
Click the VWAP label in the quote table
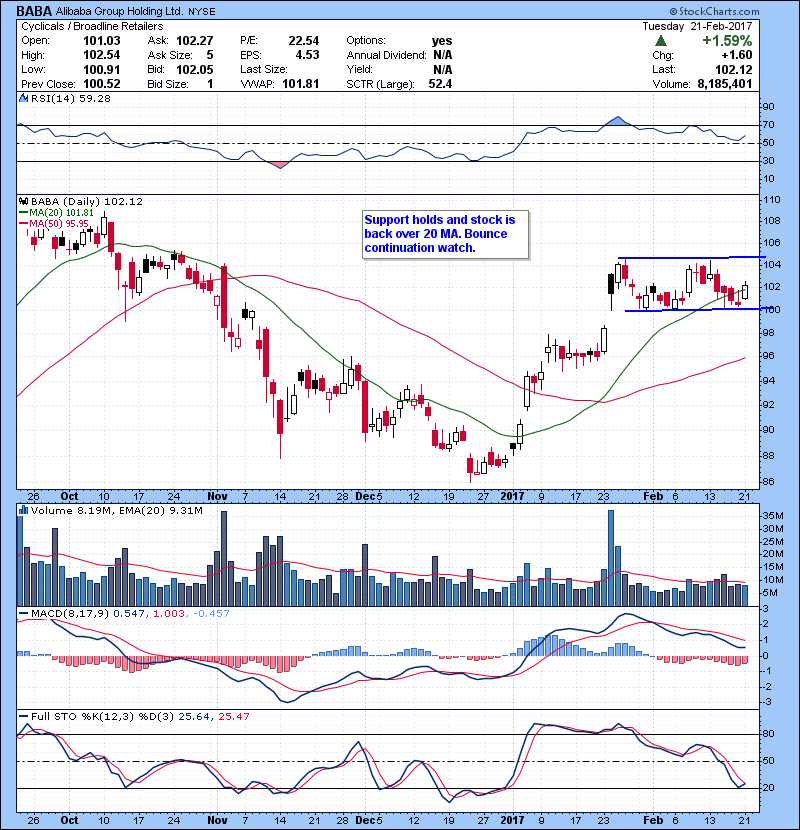point(257,84)
